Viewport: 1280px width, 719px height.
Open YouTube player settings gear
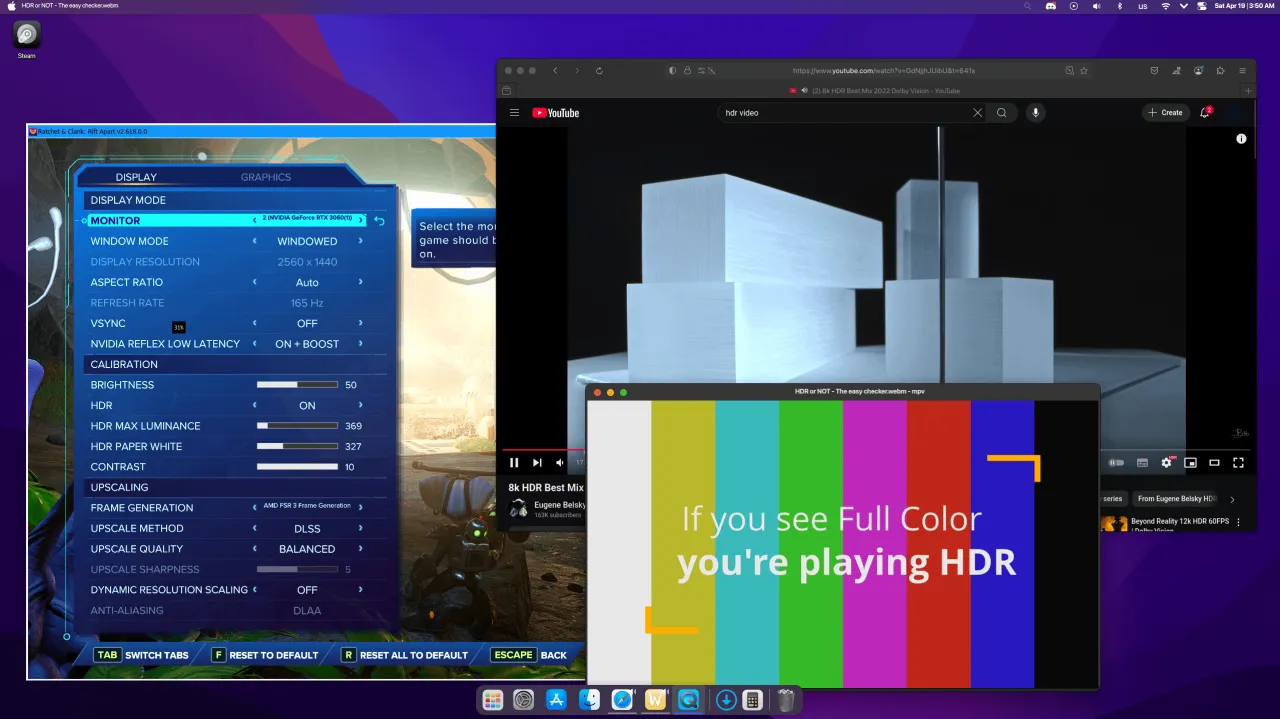point(1166,462)
